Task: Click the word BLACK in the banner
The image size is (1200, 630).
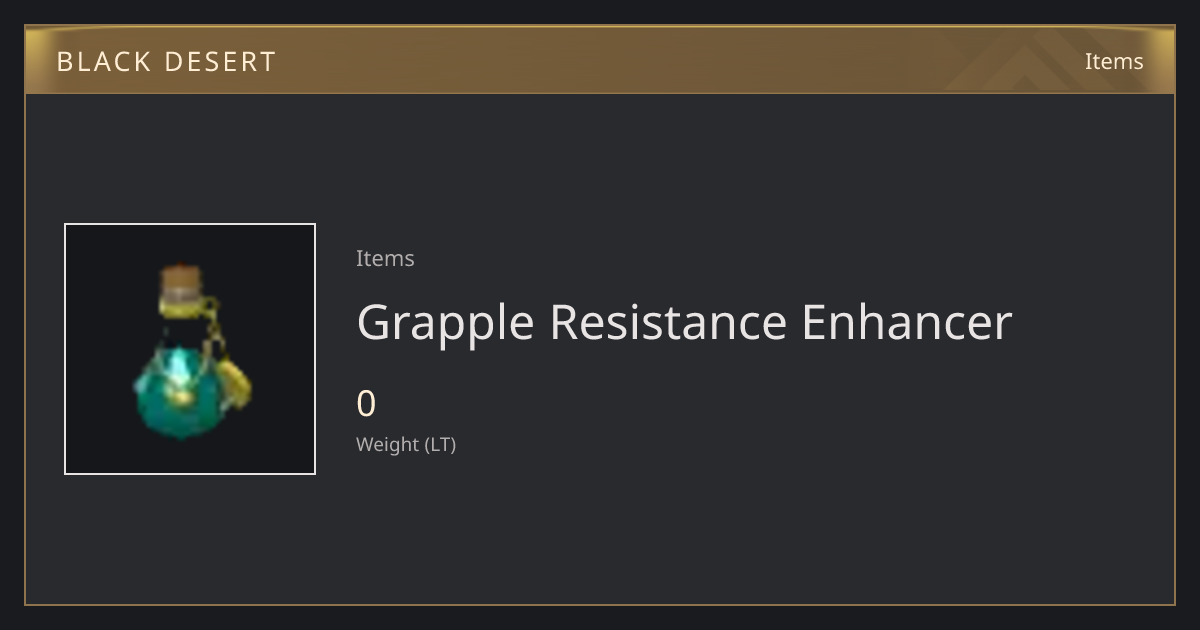Action: [103, 62]
